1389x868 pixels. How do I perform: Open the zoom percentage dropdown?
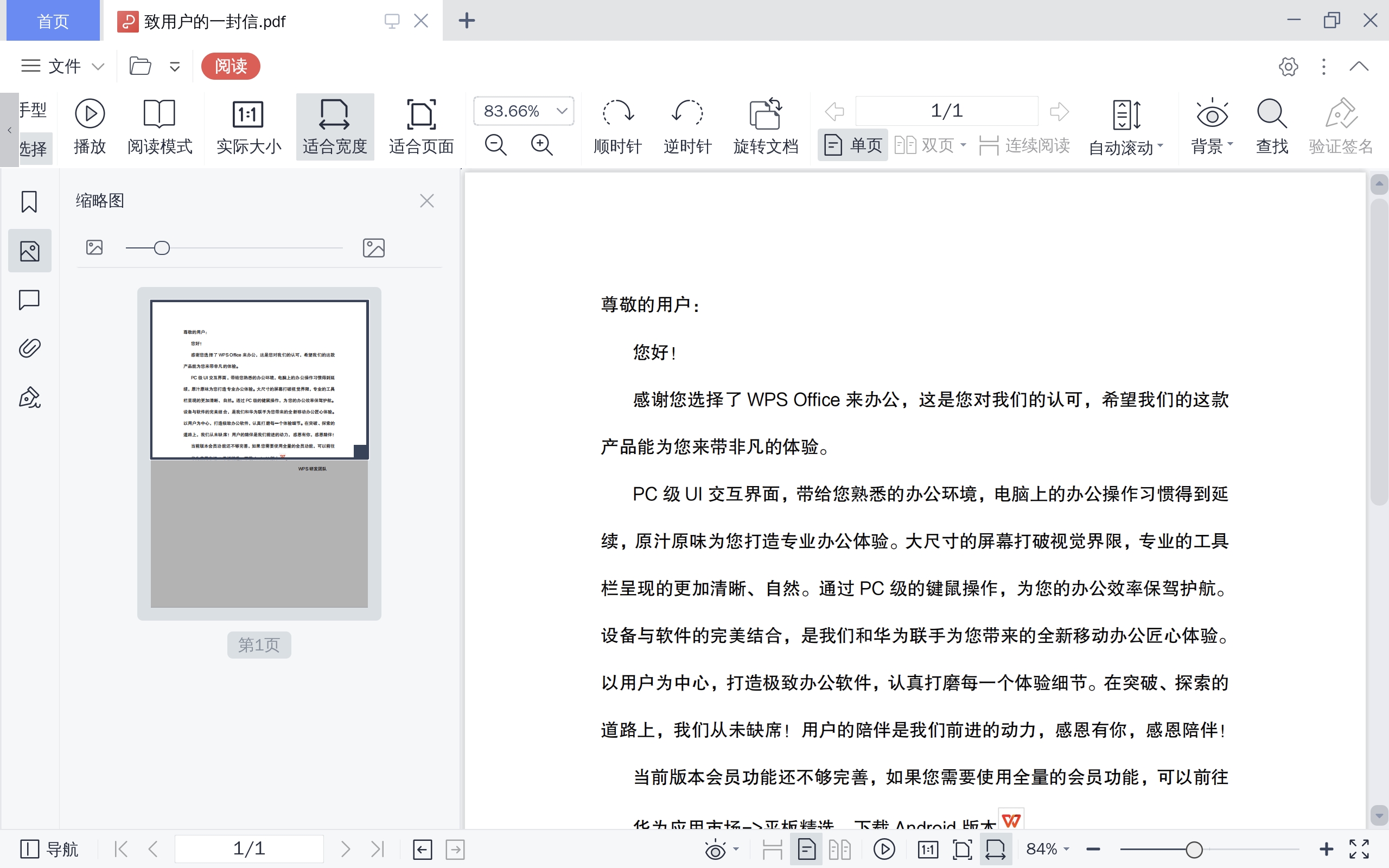(561, 111)
